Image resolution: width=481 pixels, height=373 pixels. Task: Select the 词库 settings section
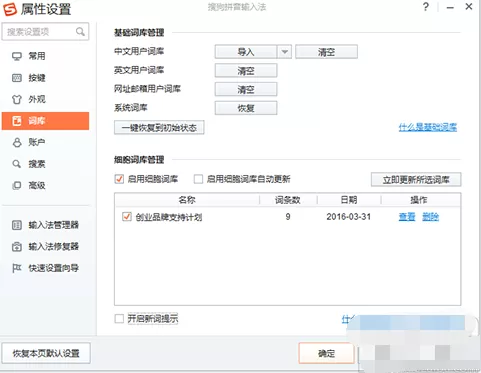point(45,121)
